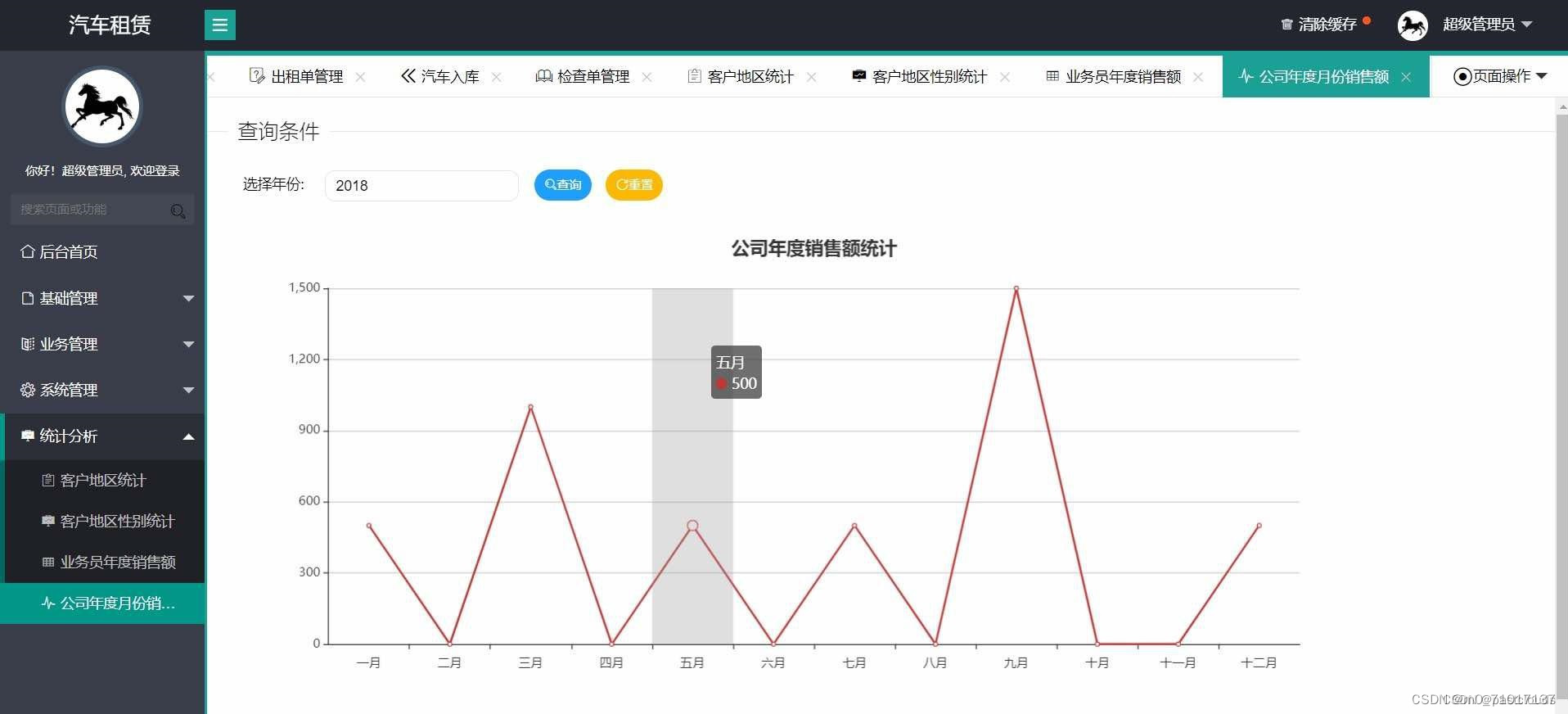Close the 汽车入库 tab
Image resolution: width=1568 pixels, height=714 pixels.
pos(496,77)
